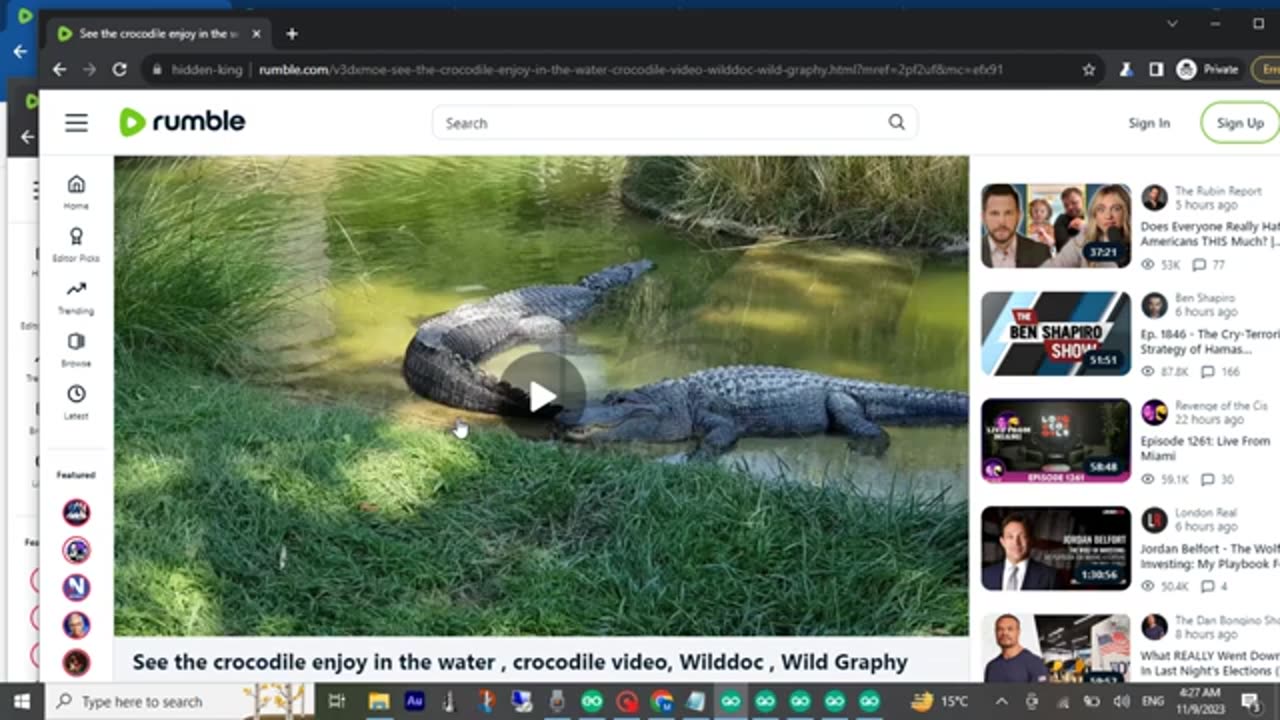Open Latest in the sidebar

click(x=76, y=401)
